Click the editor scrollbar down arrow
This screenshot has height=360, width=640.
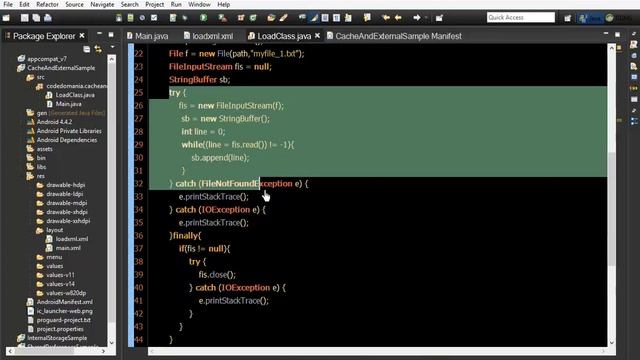tap(611, 342)
